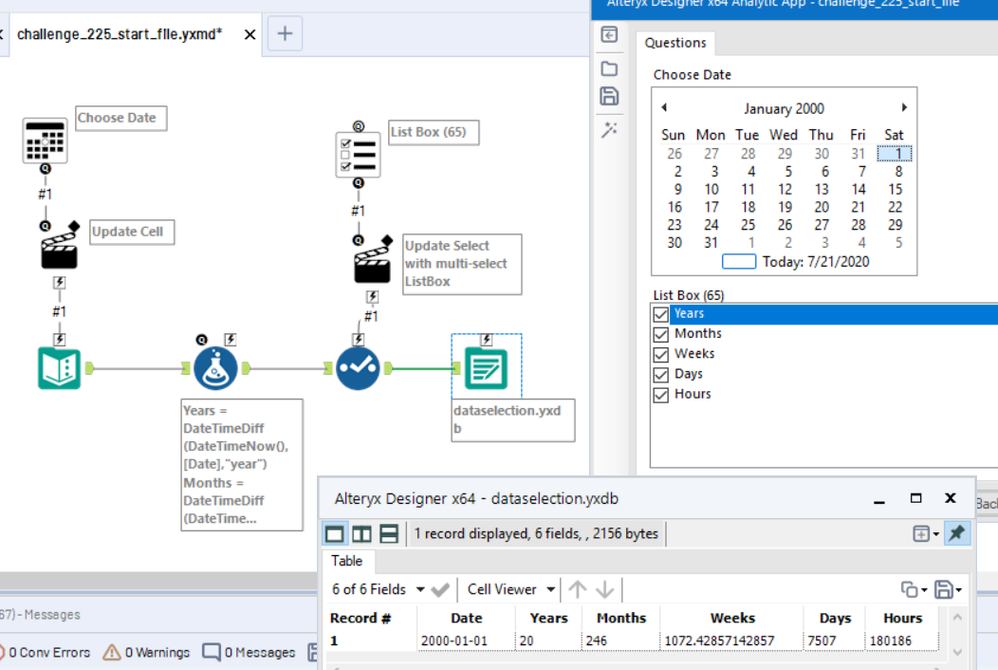The height and width of the screenshot is (670, 998).
Task: Copy results with copy icon
Action: click(910, 590)
